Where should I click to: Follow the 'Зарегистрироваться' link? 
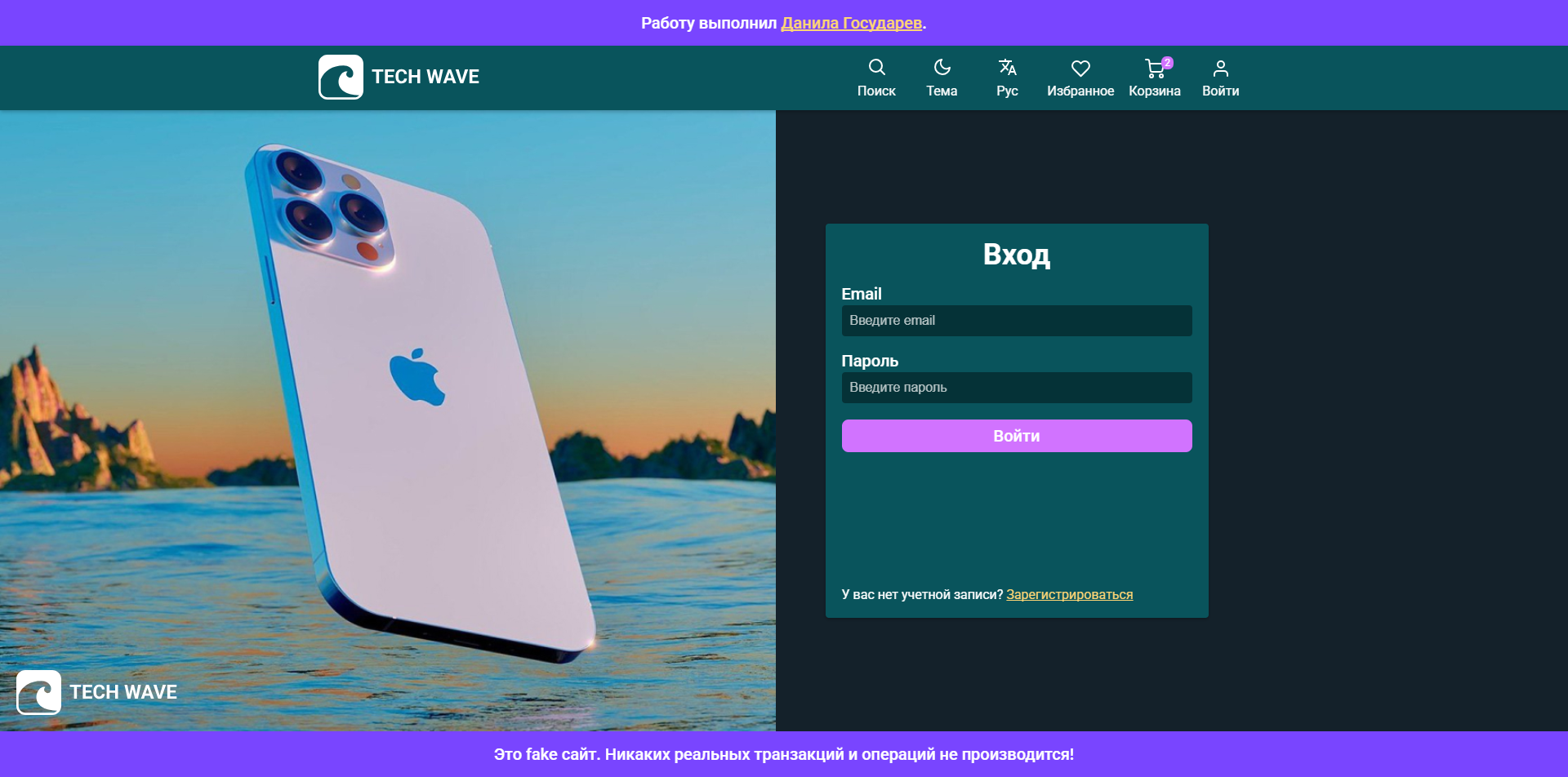[1069, 594]
